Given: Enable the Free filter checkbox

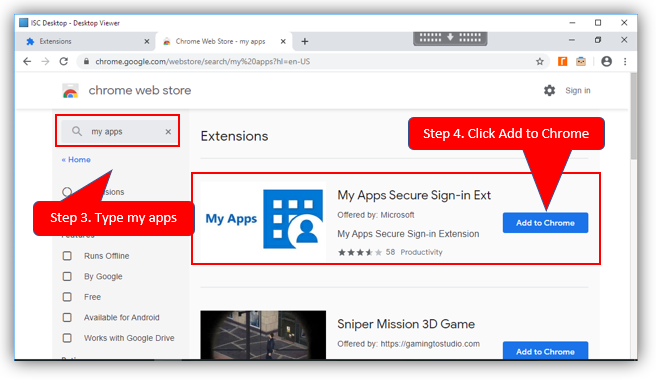Looking at the screenshot, I should tap(67, 297).
